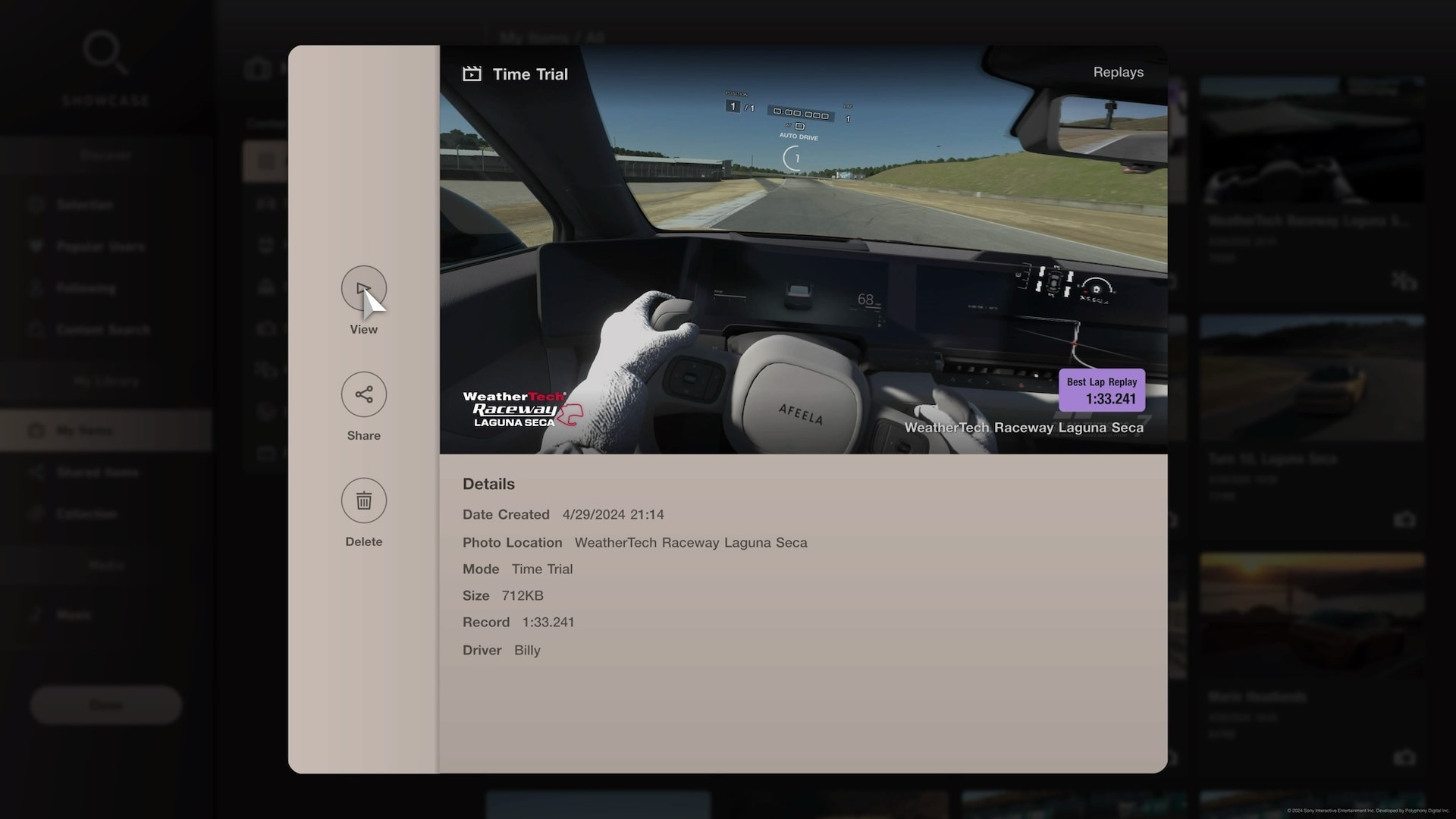Delete this replay using the trash icon
1456x819 pixels.
click(x=364, y=500)
